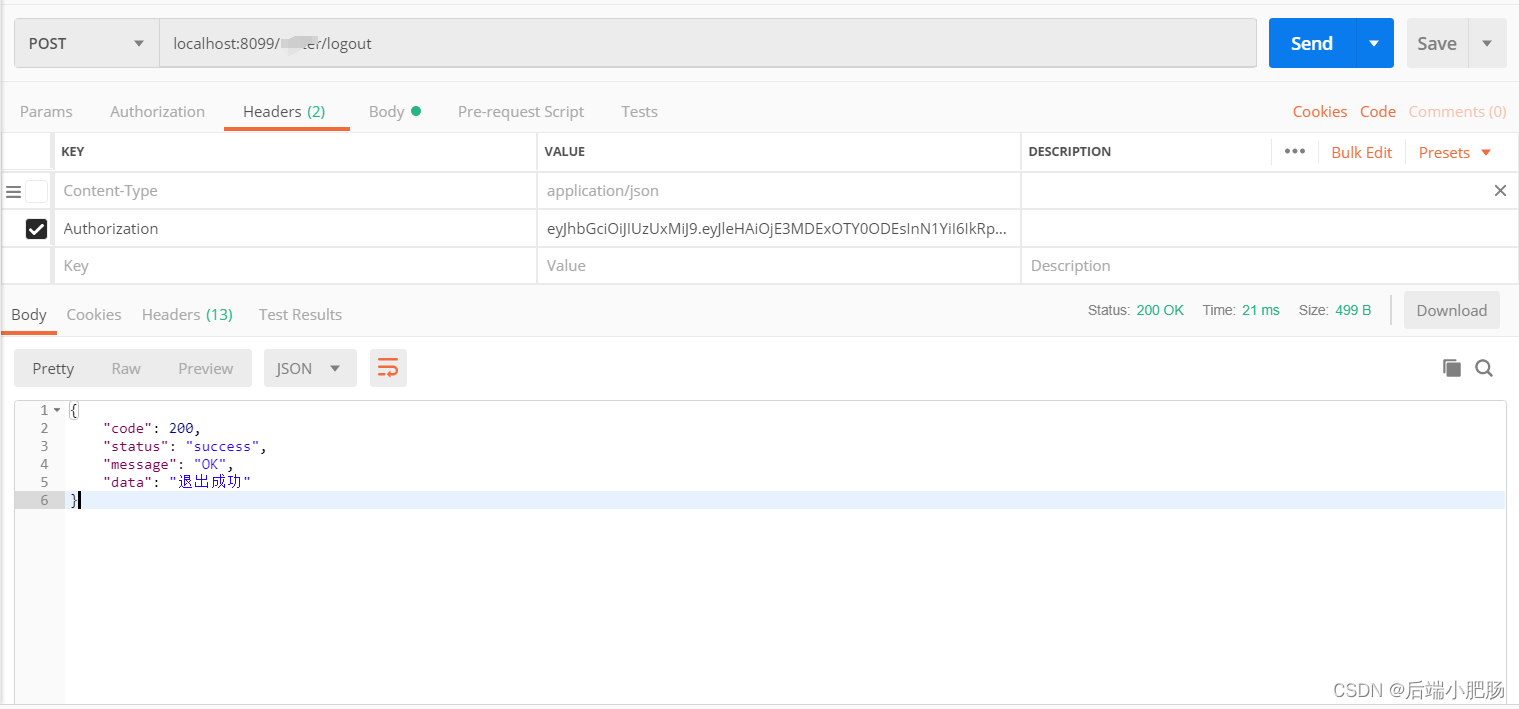1519x709 pixels.
Task: Open the JSON response format dropdown
Action: tap(310, 367)
